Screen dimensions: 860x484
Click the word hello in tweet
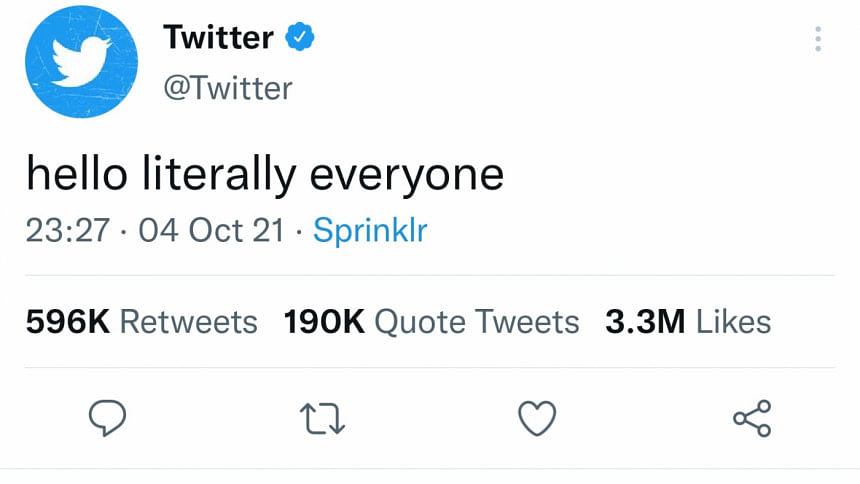pos(77,174)
